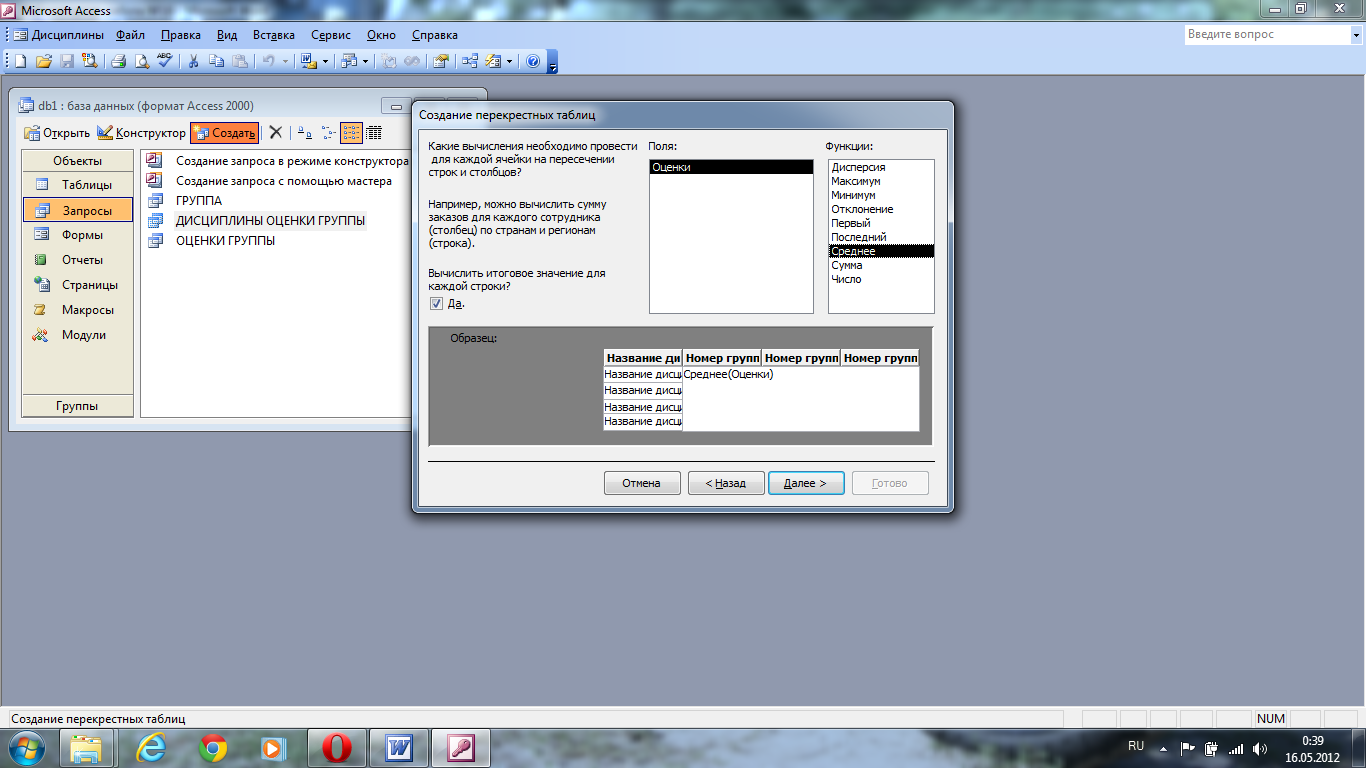This screenshot has height=768, width=1366.
Task: Open the Справка menu
Action: tap(435, 34)
